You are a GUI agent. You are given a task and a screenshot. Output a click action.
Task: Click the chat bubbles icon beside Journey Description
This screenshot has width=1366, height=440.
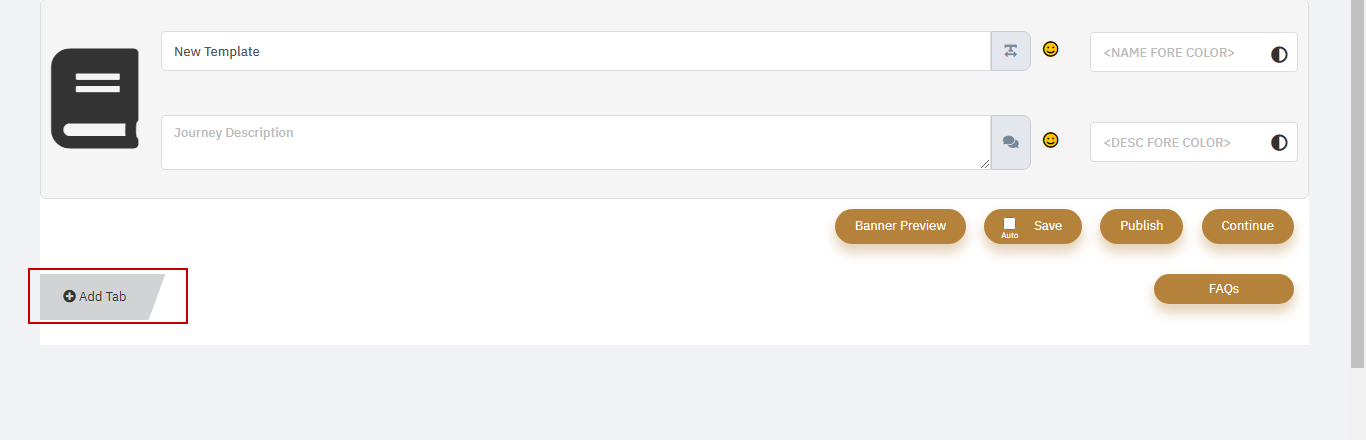pyautogui.click(x=1010, y=142)
